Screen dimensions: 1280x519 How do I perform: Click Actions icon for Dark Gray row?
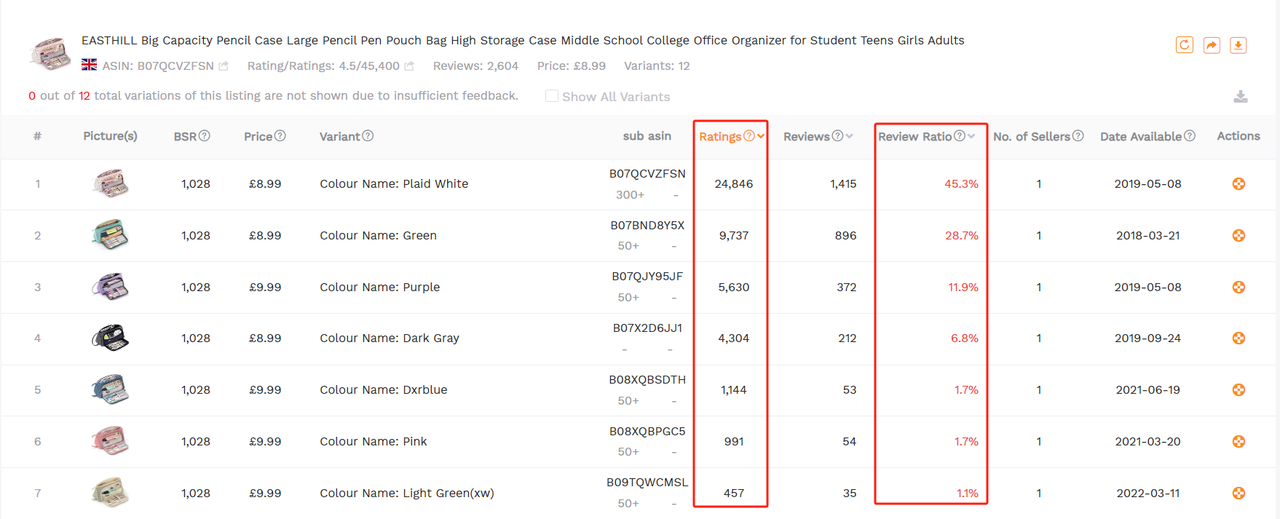tap(1238, 338)
